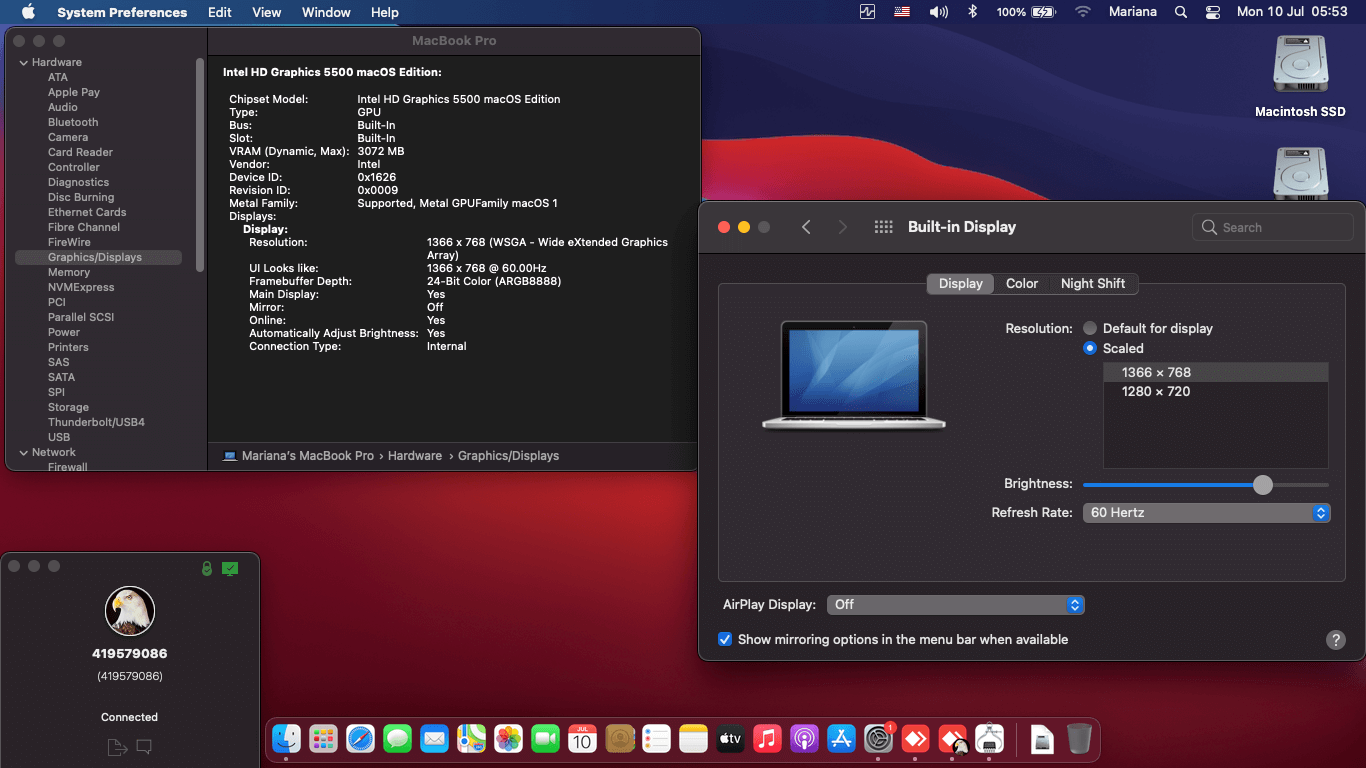Open the Messages app in the Dock
Screen dimensions: 1366x768
397,739
